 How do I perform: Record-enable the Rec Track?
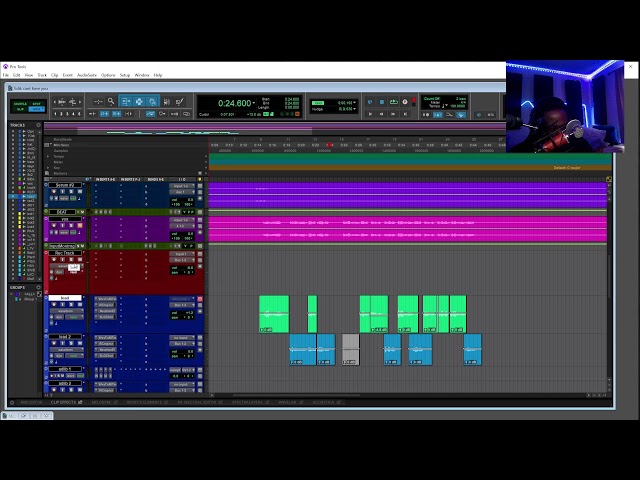[x=54, y=259]
